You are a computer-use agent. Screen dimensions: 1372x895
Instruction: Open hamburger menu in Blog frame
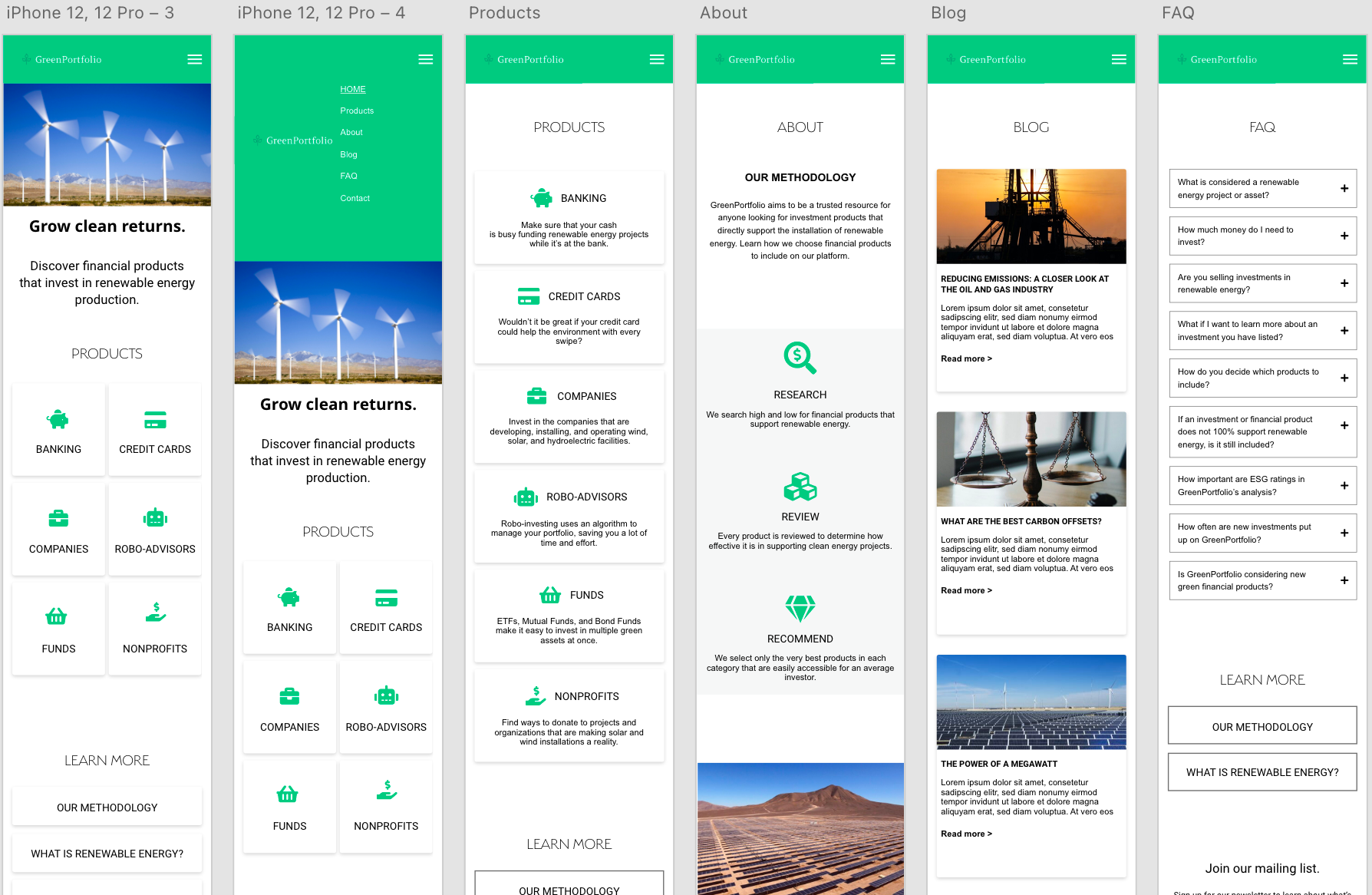(x=1119, y=59)
